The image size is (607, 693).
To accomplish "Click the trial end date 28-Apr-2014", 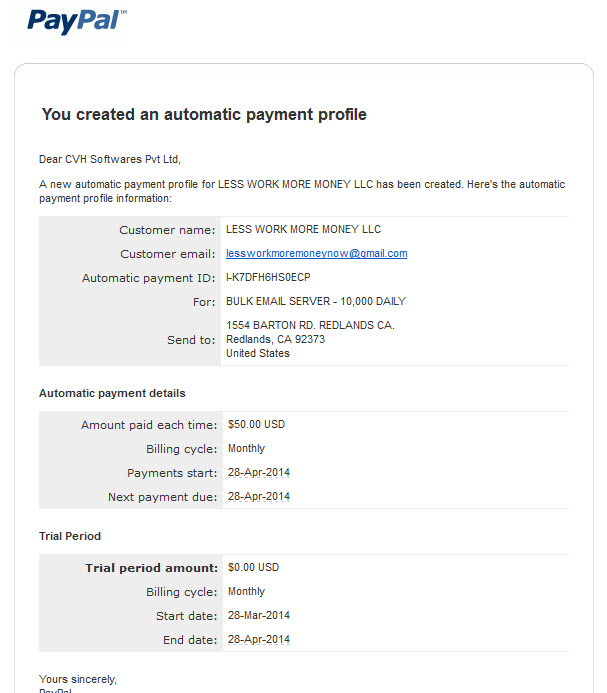I will point(259,639).
